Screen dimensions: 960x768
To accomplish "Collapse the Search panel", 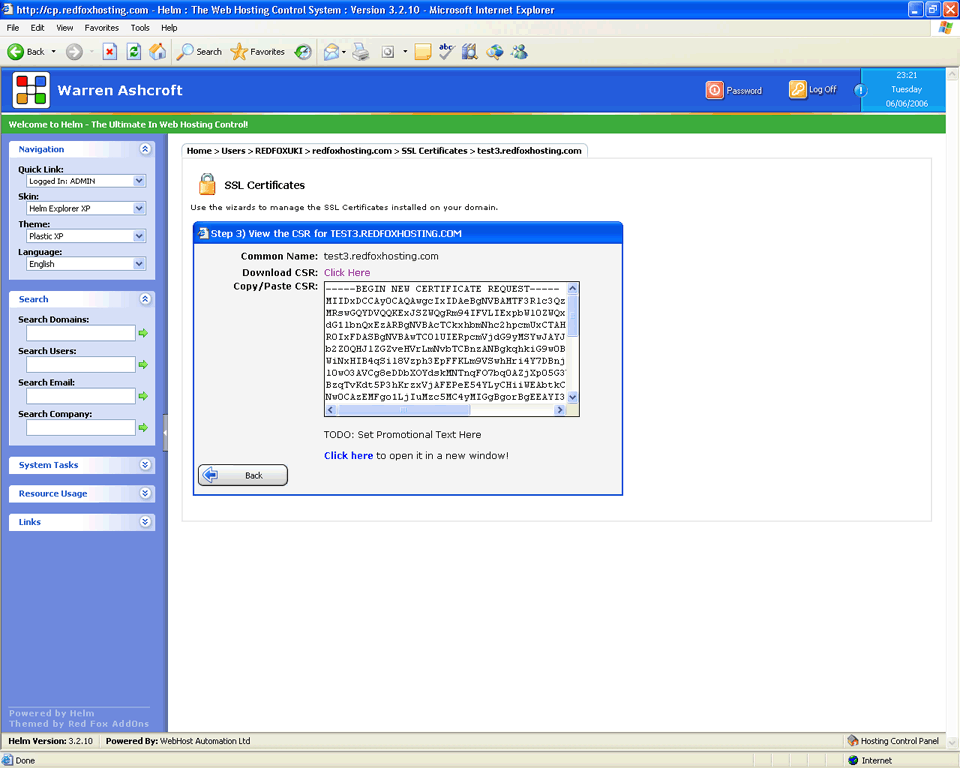I will [x=145, y=299].
